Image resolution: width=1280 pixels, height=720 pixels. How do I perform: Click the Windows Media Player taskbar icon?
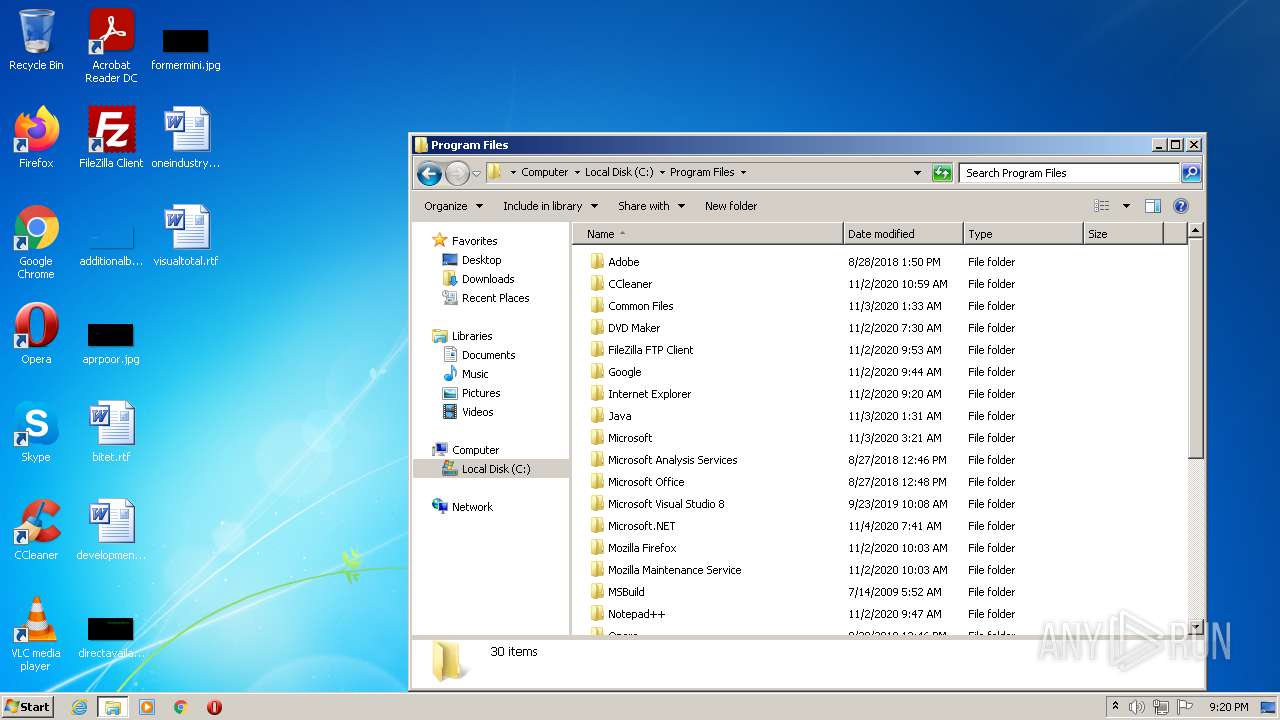(x=147, y=707)
